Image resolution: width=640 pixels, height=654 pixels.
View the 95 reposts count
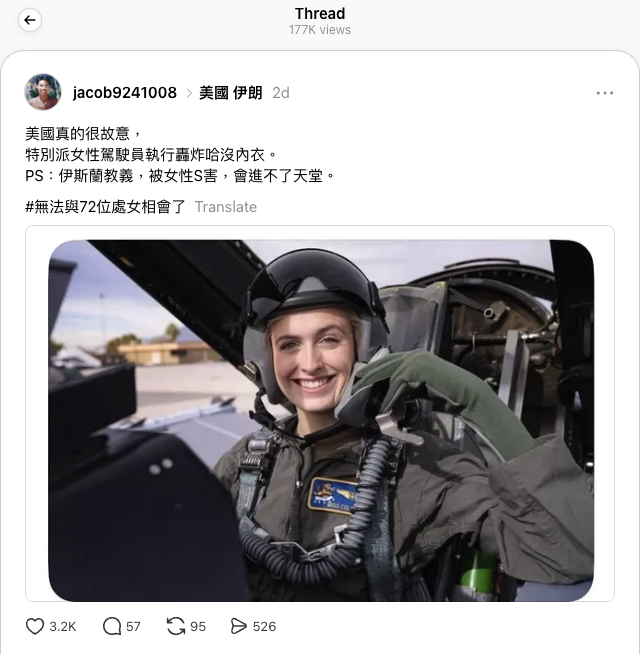(198, 626)
